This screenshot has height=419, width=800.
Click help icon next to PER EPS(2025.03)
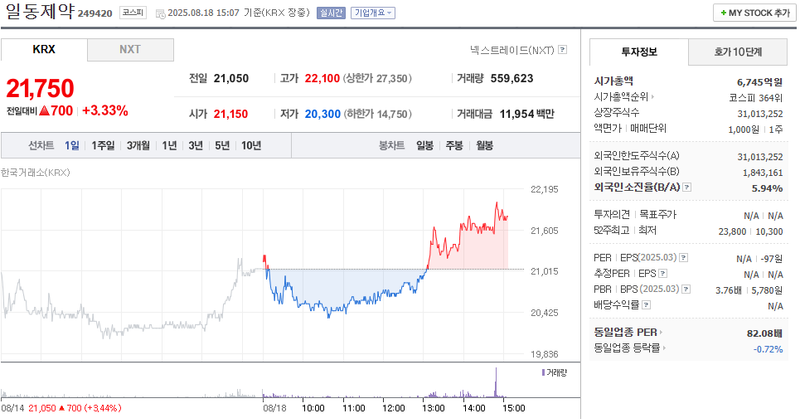click(684, 258)
